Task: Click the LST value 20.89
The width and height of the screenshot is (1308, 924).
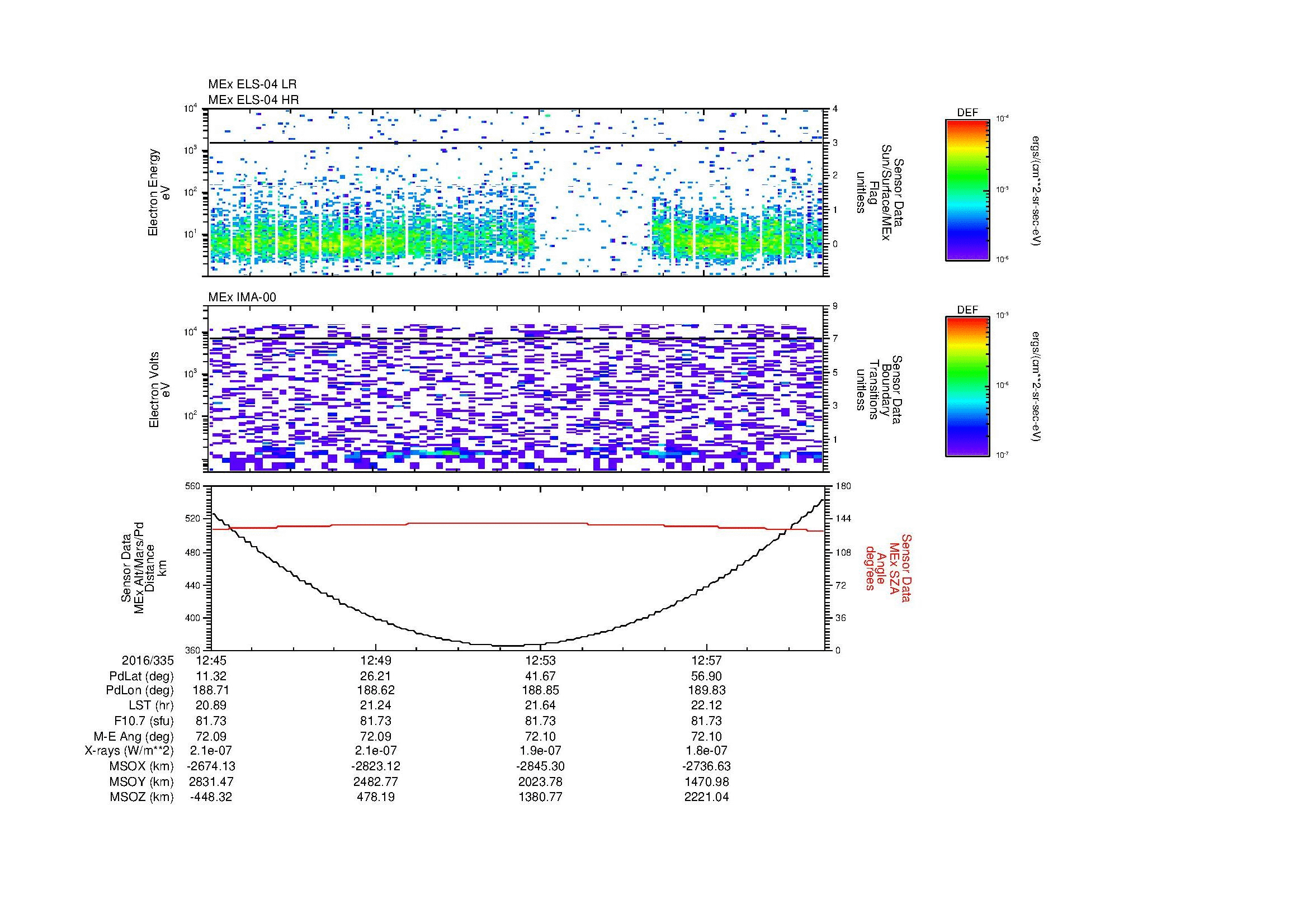Action: tap(211, 705)
